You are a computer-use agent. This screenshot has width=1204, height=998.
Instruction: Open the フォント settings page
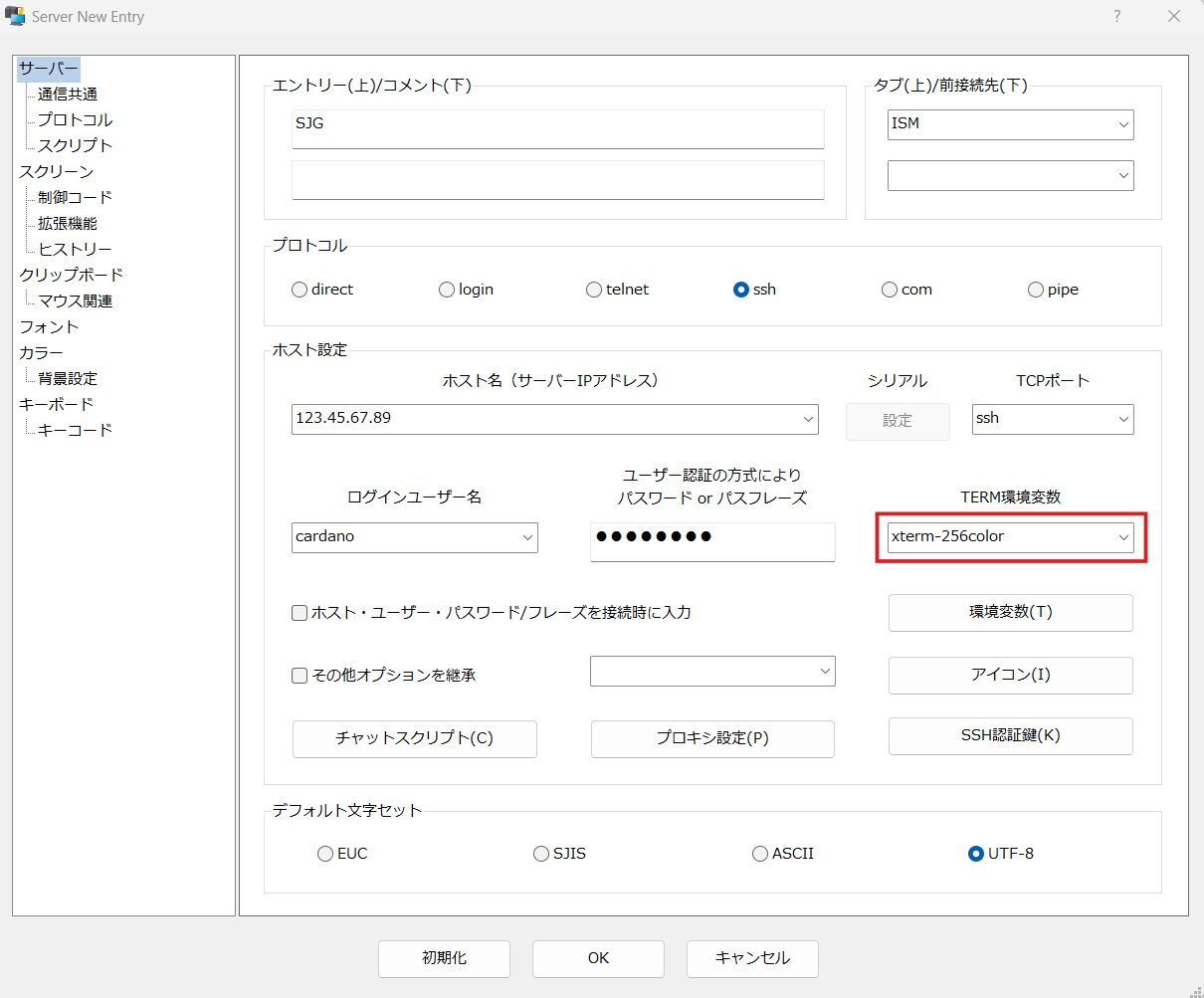click(x=49, y=326)
